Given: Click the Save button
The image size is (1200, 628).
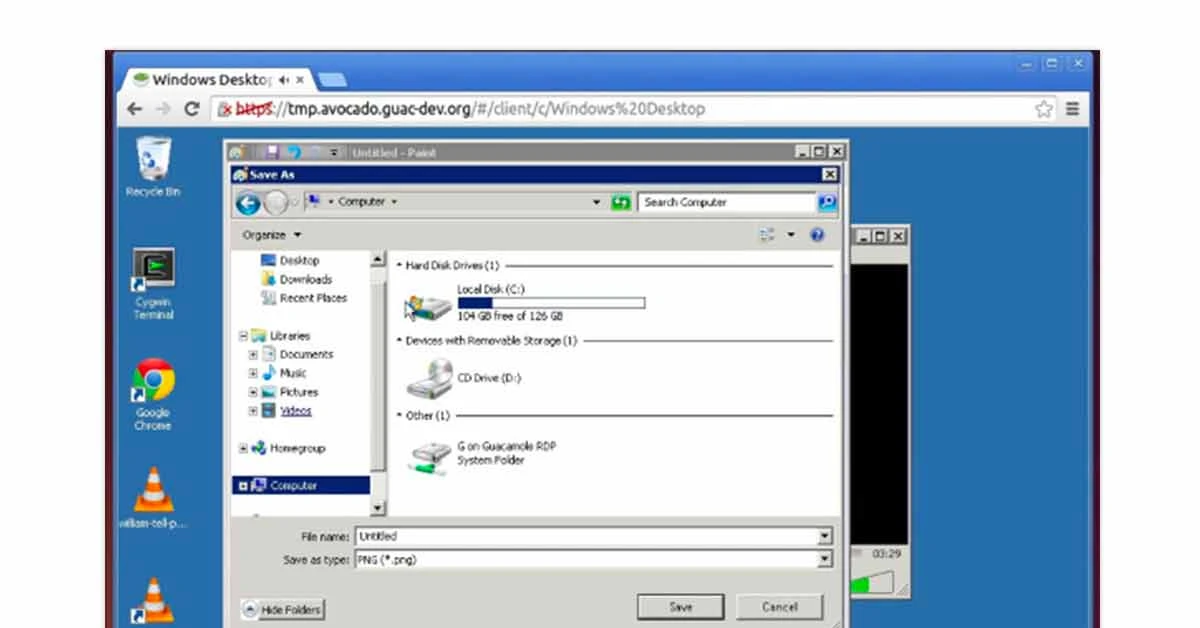Looking at the screenshot, I should tap(680, 606).
